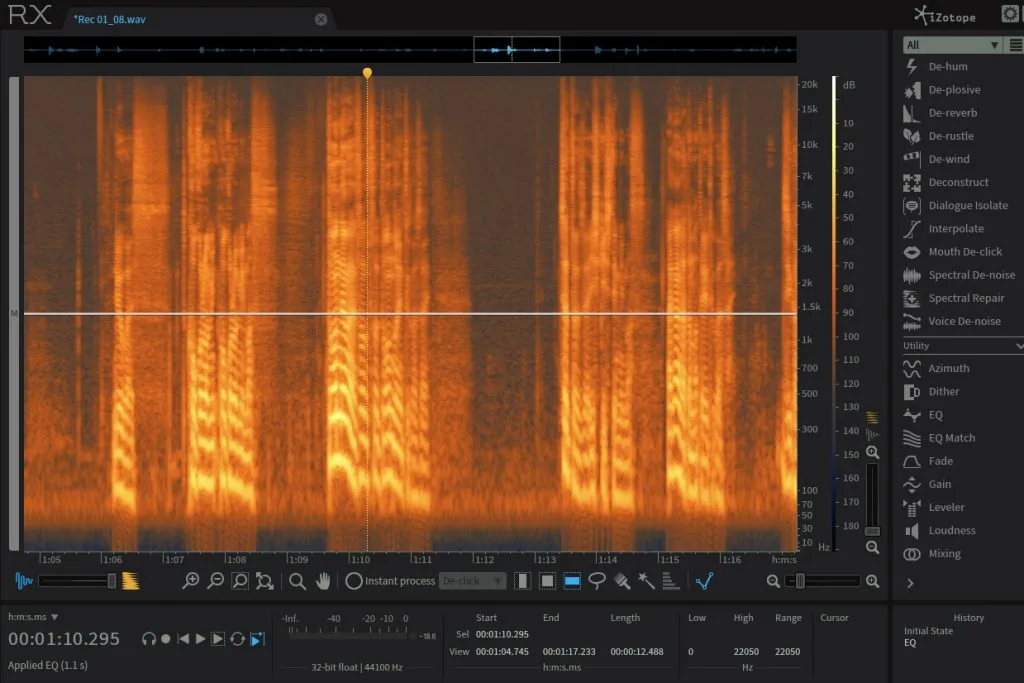This screenshot has width=1024, height=683.
Task: Select the brush selection tool
Action: point(622,580)
